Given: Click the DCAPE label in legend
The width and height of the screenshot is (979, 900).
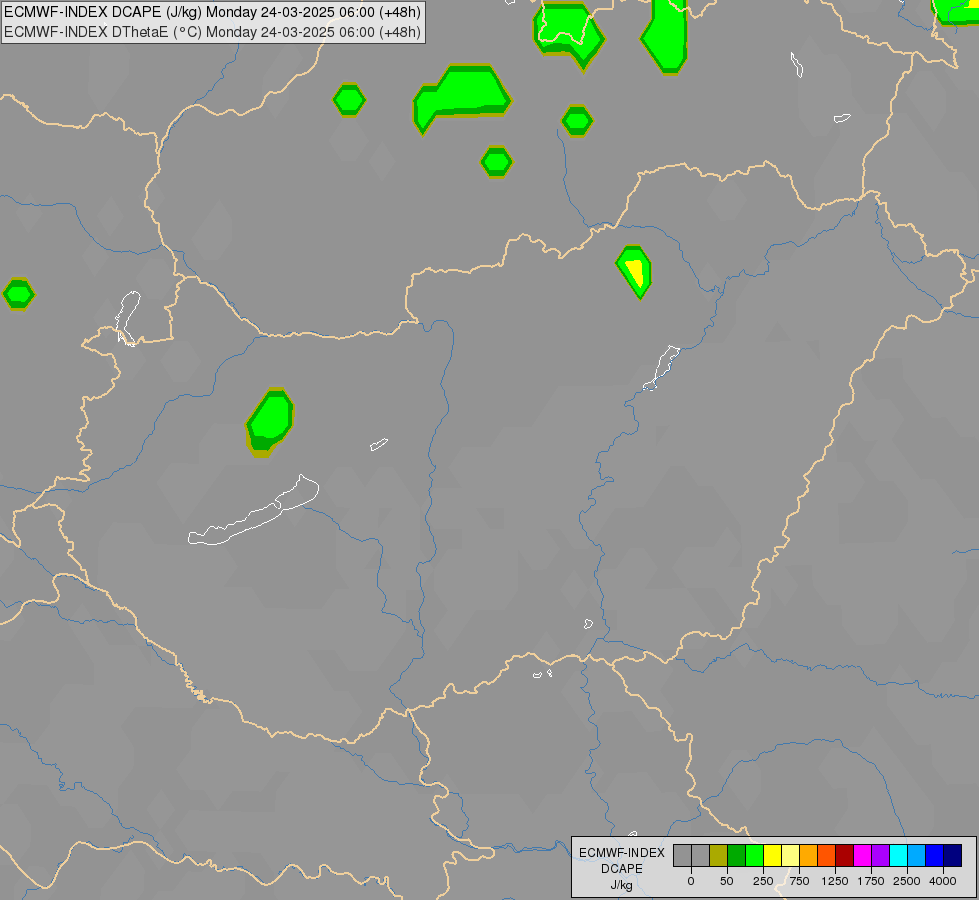Looking at the screenshot, I should [622, 869].
